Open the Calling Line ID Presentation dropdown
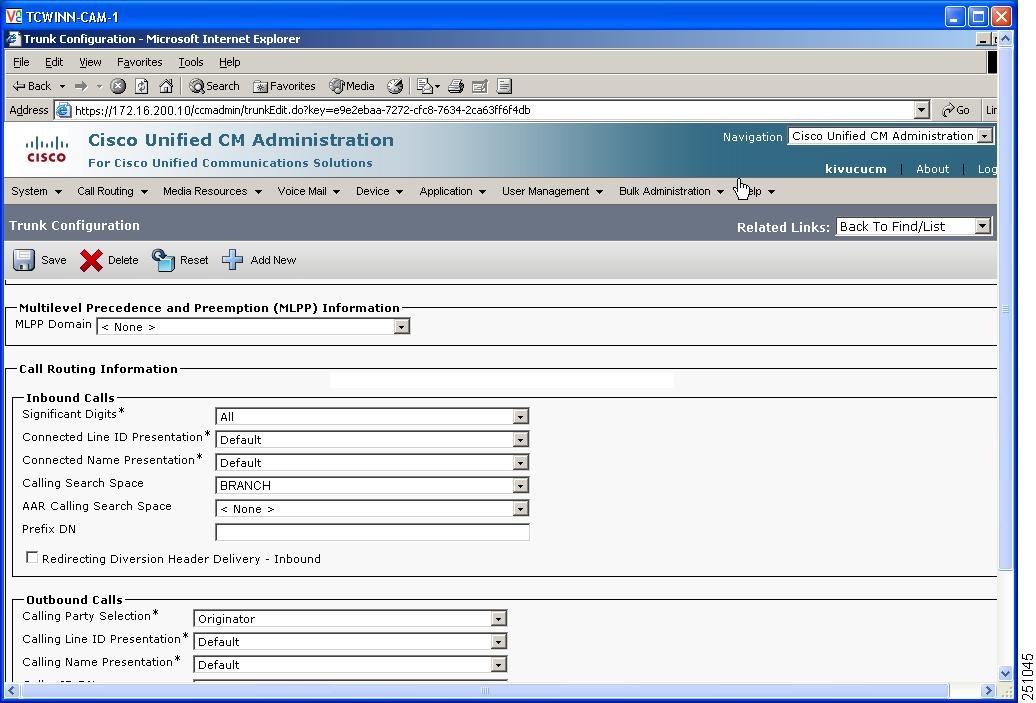This screenshot has height=703, width=1036. tap(499, 642)
